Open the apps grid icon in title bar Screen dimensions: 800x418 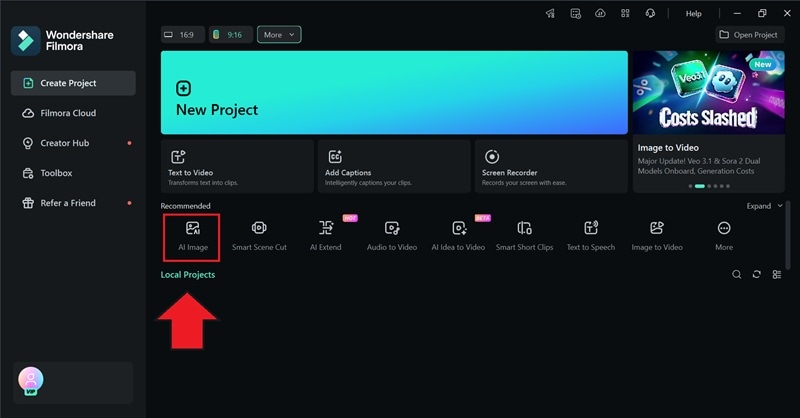[x=625, y=14]
